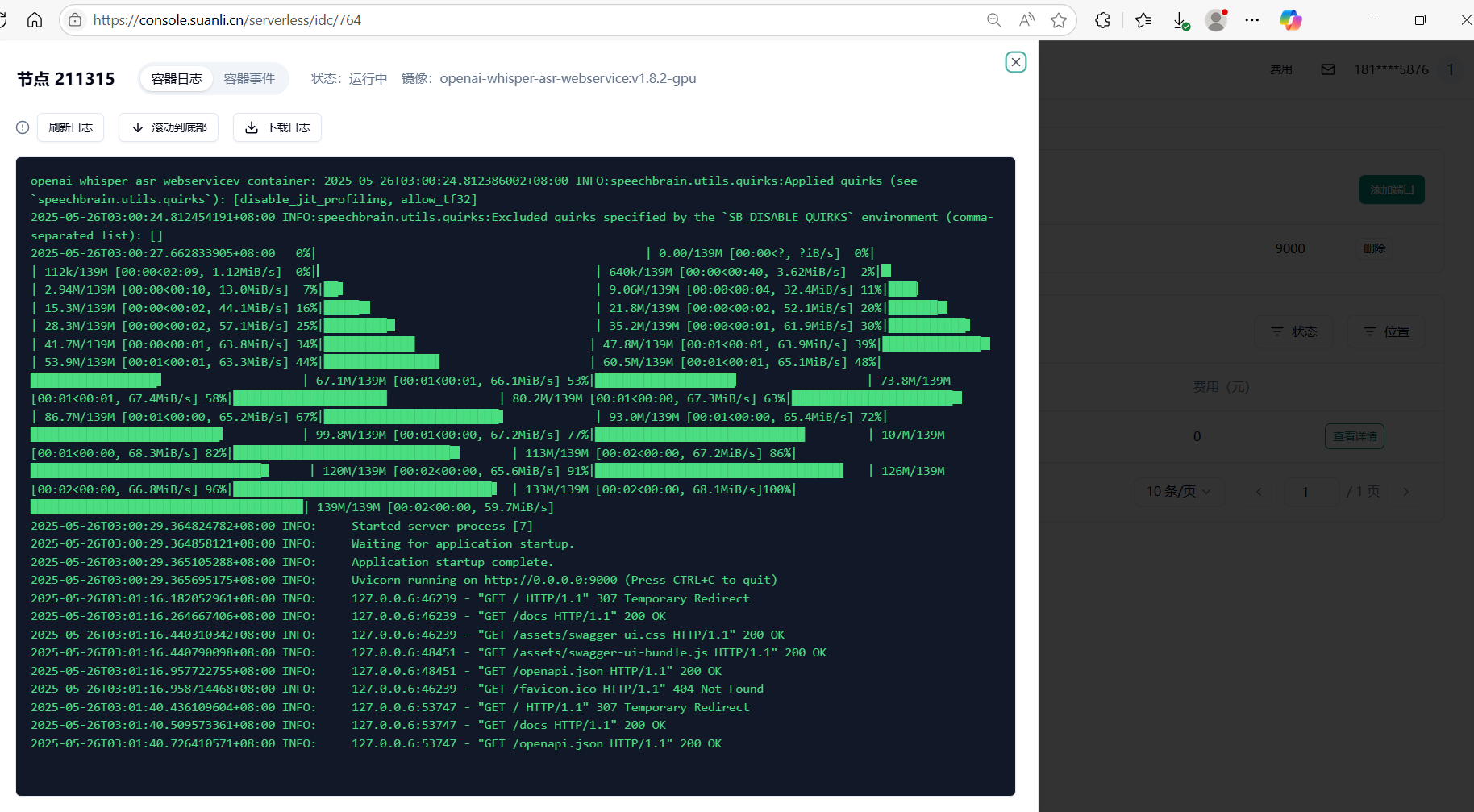Click the 刷新日志 button

point(70,127)
